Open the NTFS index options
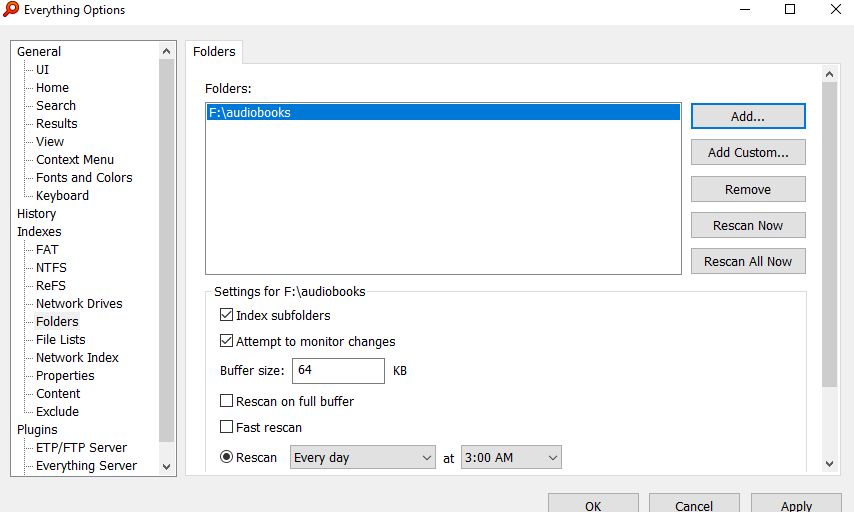The width and height of the screenshot is (854, 512). click(x=51, y=267)
